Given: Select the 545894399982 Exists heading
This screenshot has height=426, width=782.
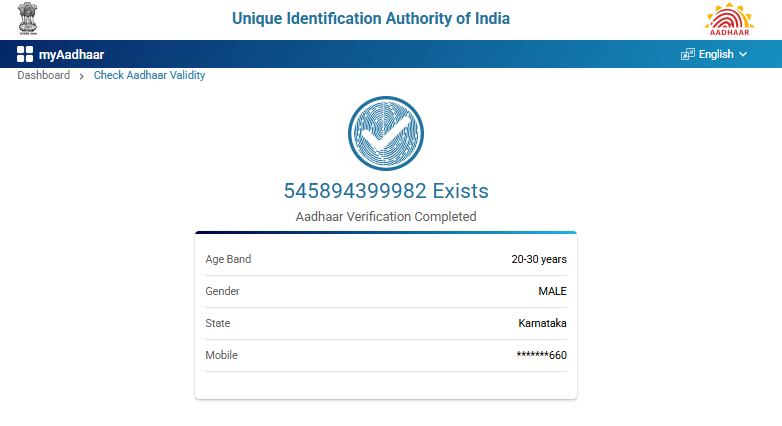Looking at the screenshot, I should pyautogui.click(x=386, y=191).
